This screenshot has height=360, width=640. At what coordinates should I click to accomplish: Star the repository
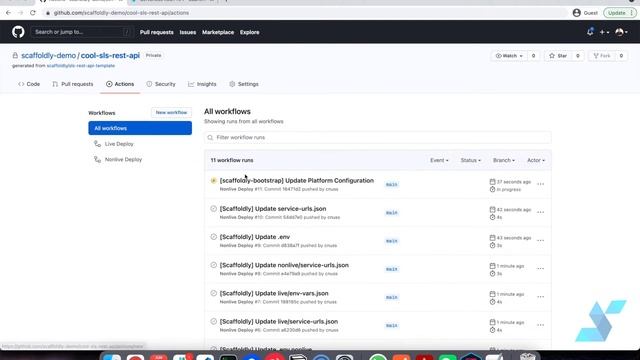click(x=558, y=56)
